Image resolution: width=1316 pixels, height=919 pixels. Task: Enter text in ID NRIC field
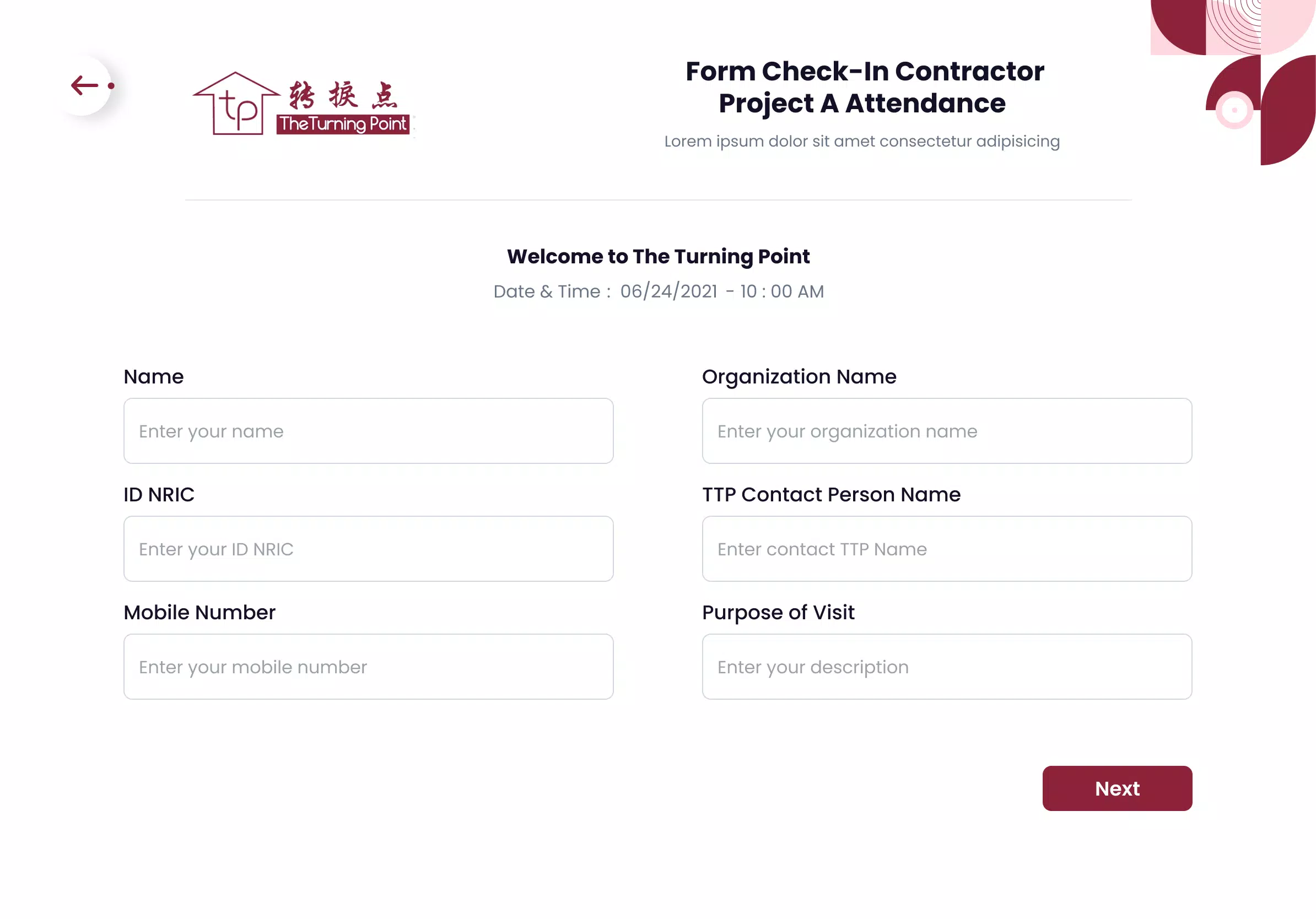tap(369, 549)
